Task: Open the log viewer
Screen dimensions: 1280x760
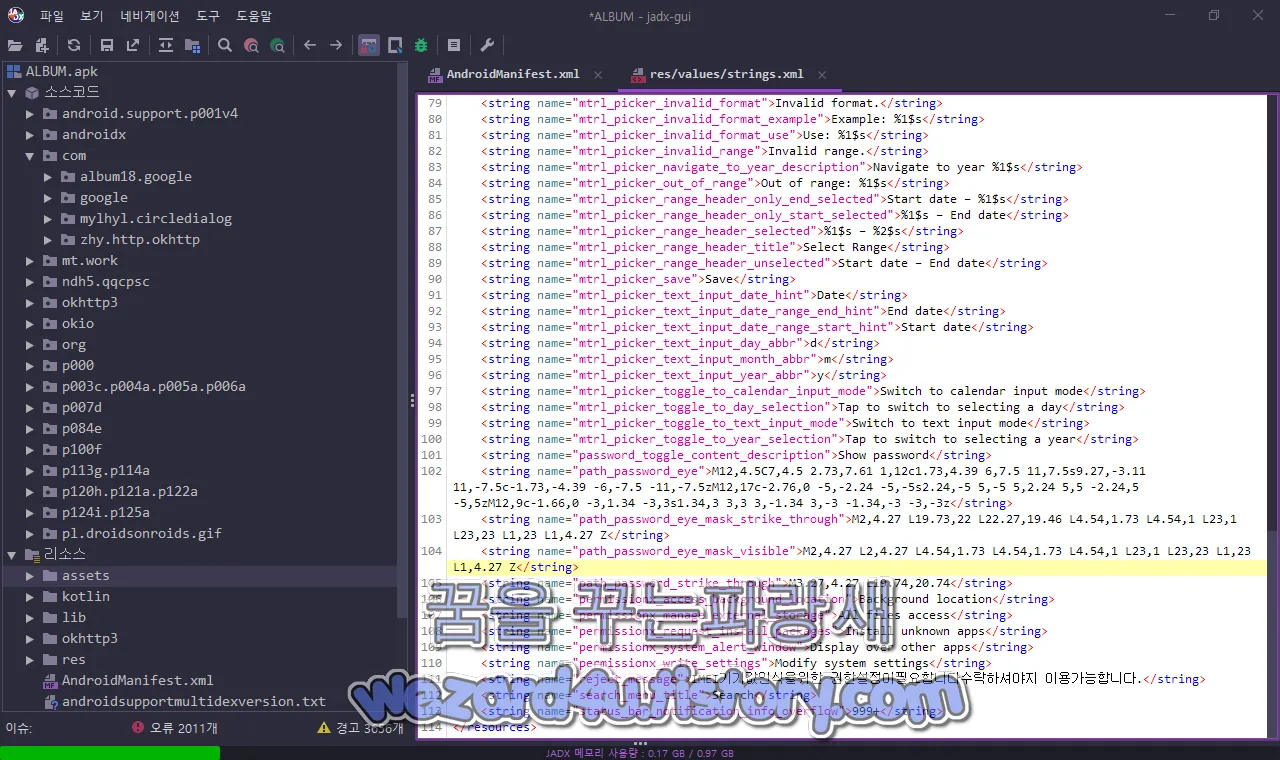Action: coord(453,44)
